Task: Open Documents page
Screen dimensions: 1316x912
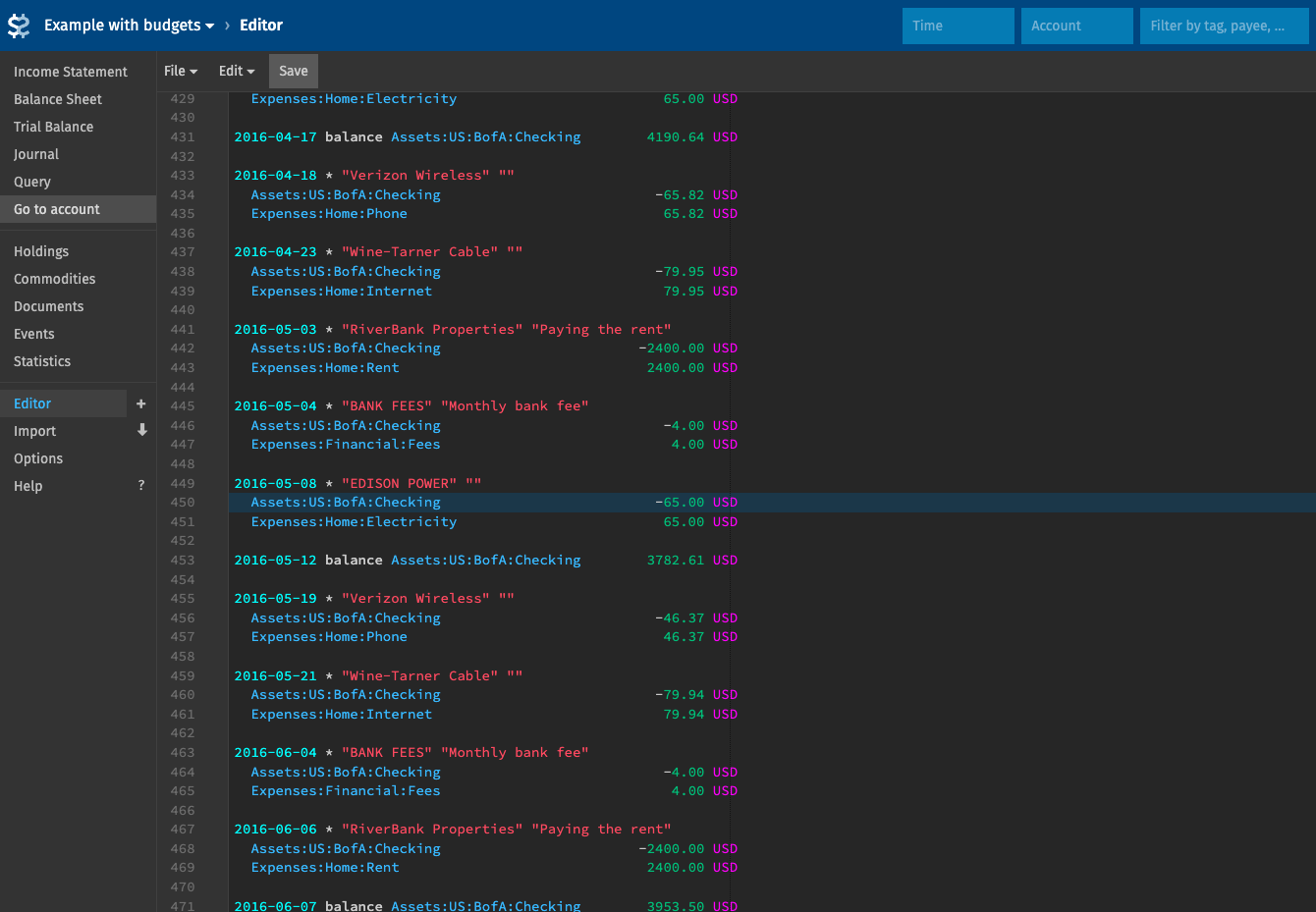Action: (x=49, y=306)
